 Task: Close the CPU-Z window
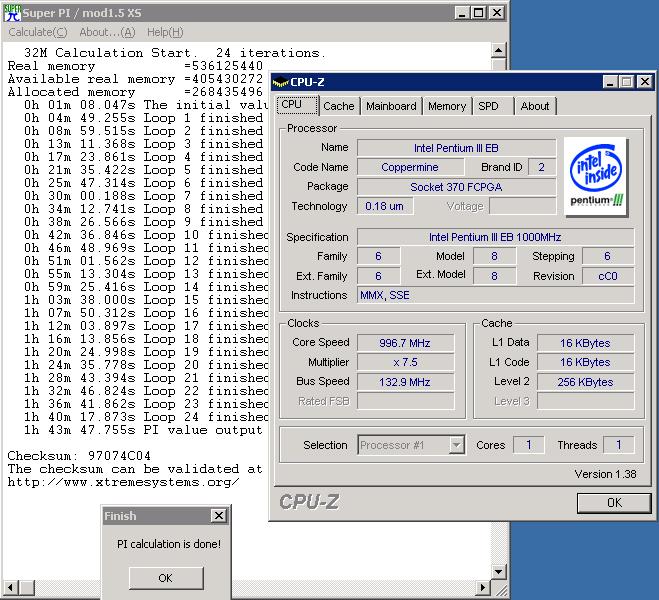645,82
